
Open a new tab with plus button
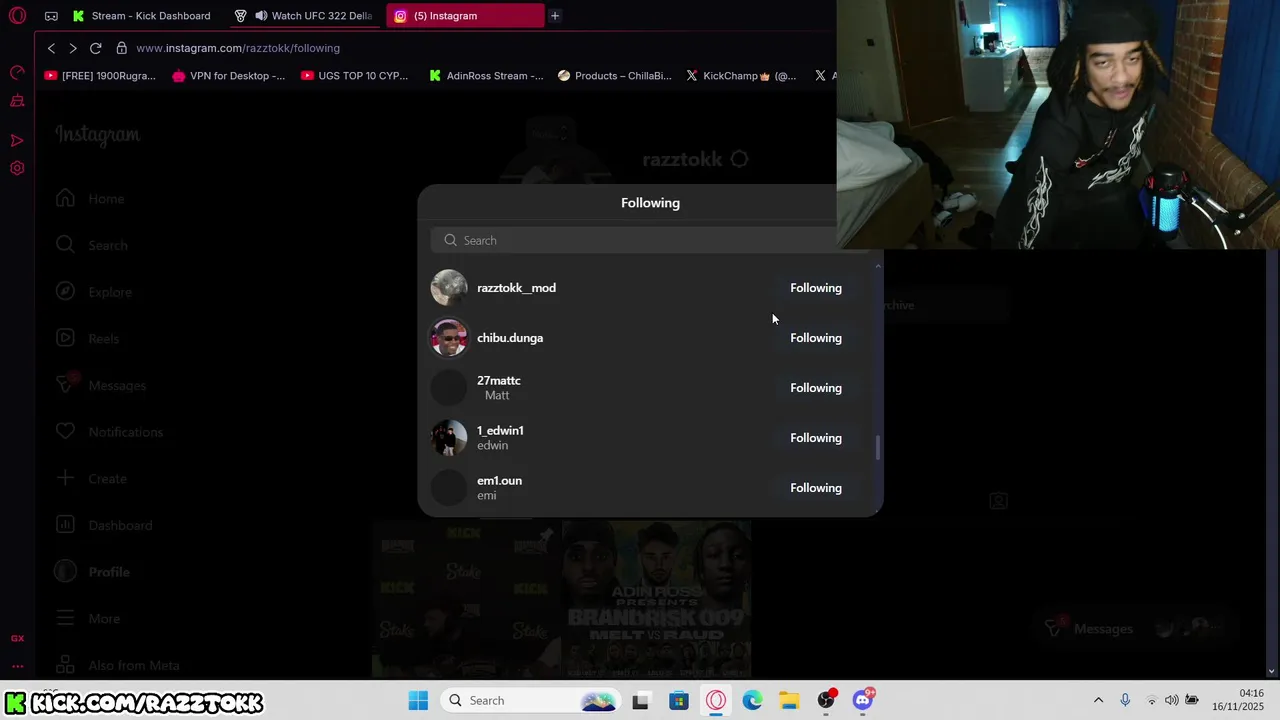click(555, 16)
